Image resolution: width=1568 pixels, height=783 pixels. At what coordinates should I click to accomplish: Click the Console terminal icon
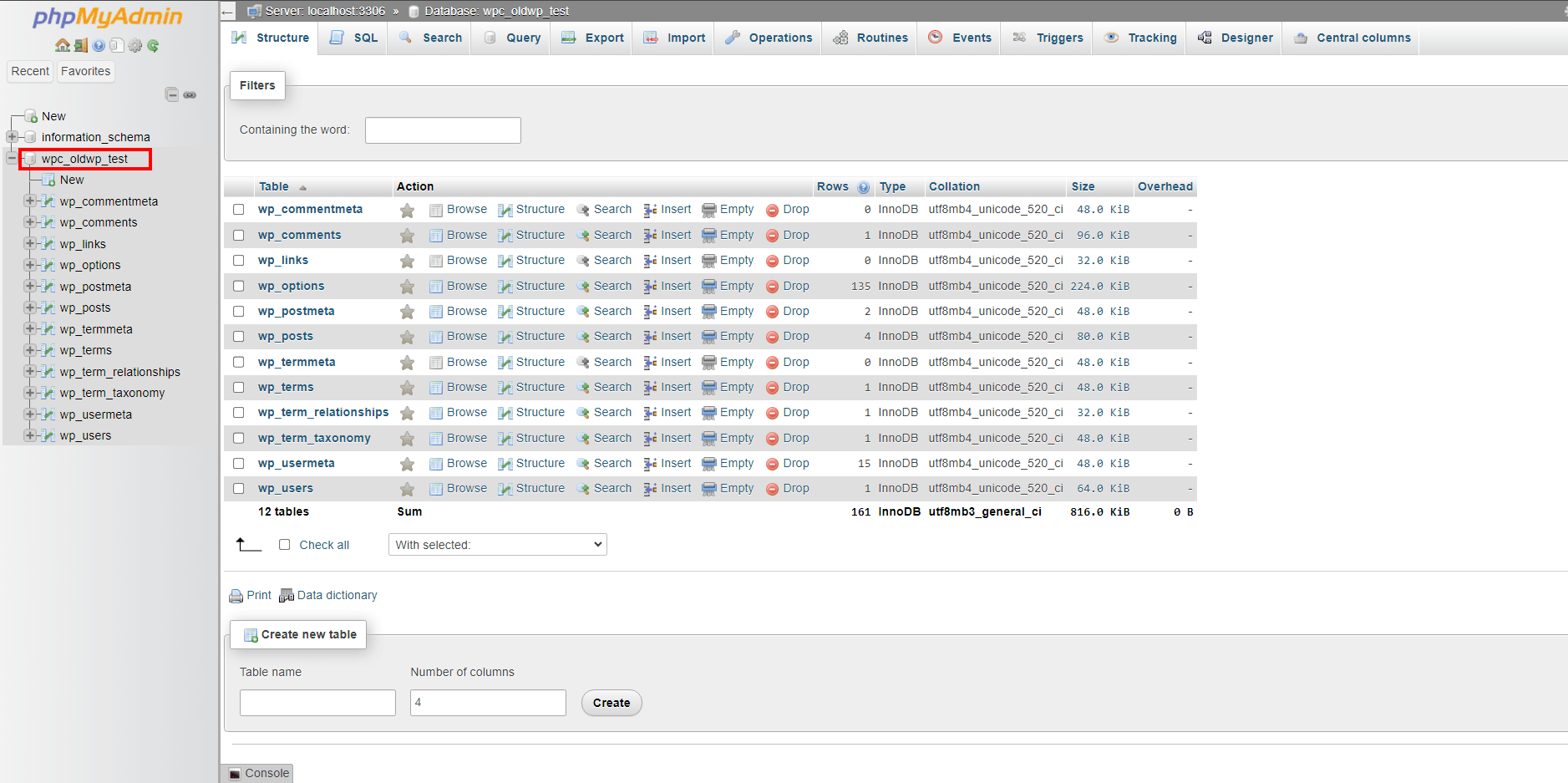(236, 774)
